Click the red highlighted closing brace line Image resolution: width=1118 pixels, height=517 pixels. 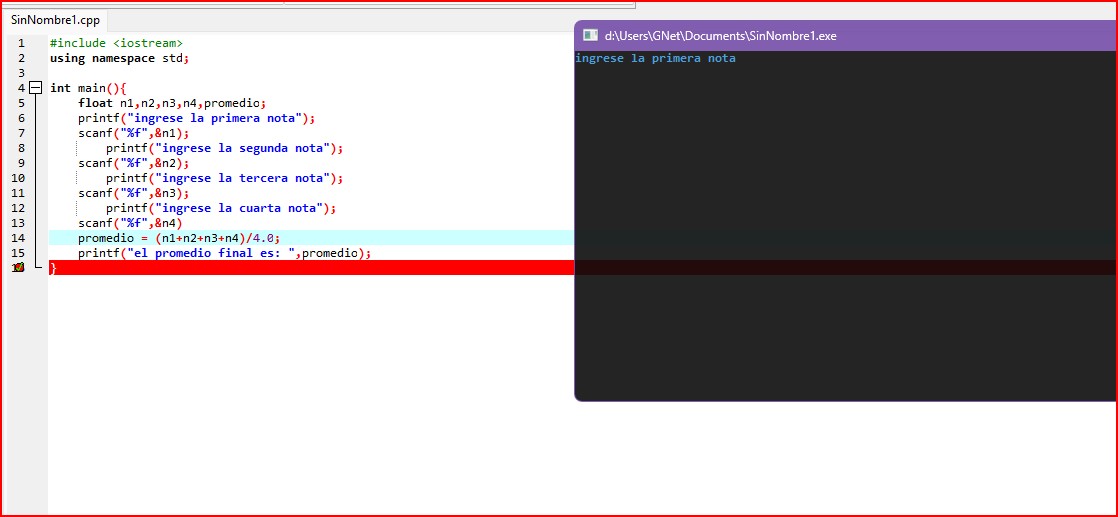pyautogui.click(x=300, y=268)
